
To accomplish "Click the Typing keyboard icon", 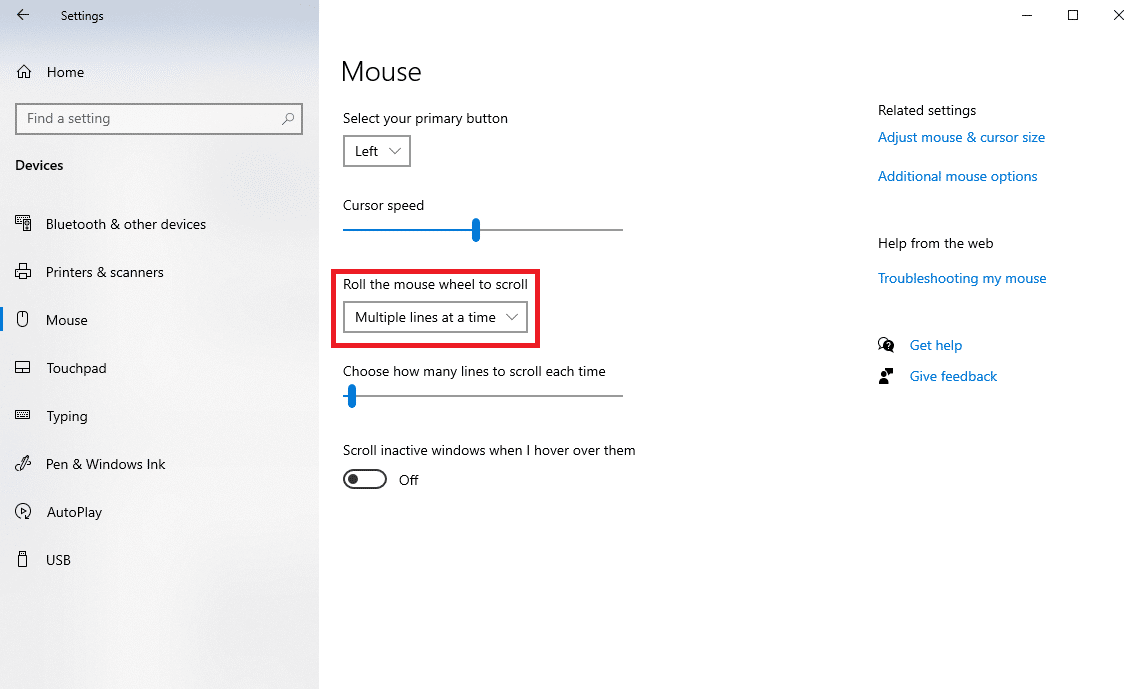I will click(x=23, y=415).
